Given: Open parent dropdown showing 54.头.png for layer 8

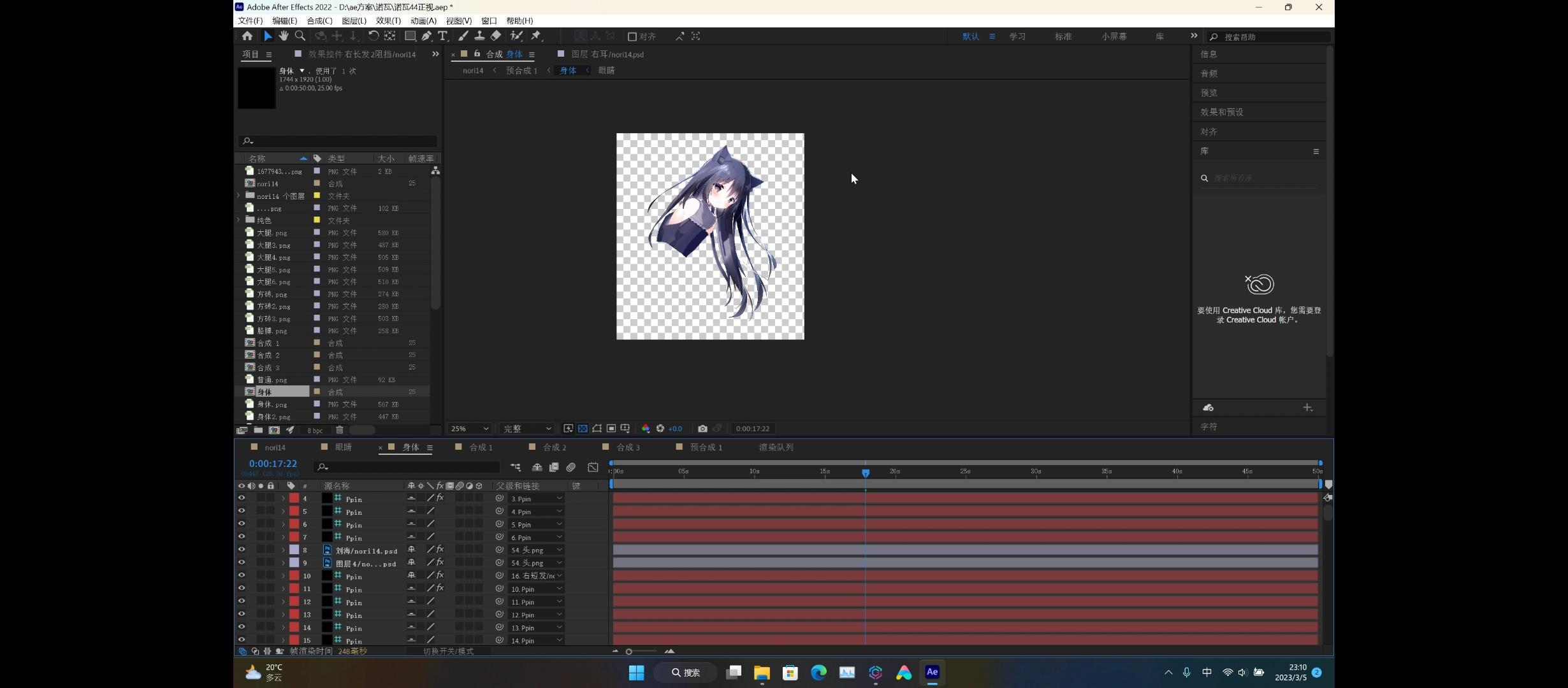Looking at the screenshot, I should (x=536, y=550).
